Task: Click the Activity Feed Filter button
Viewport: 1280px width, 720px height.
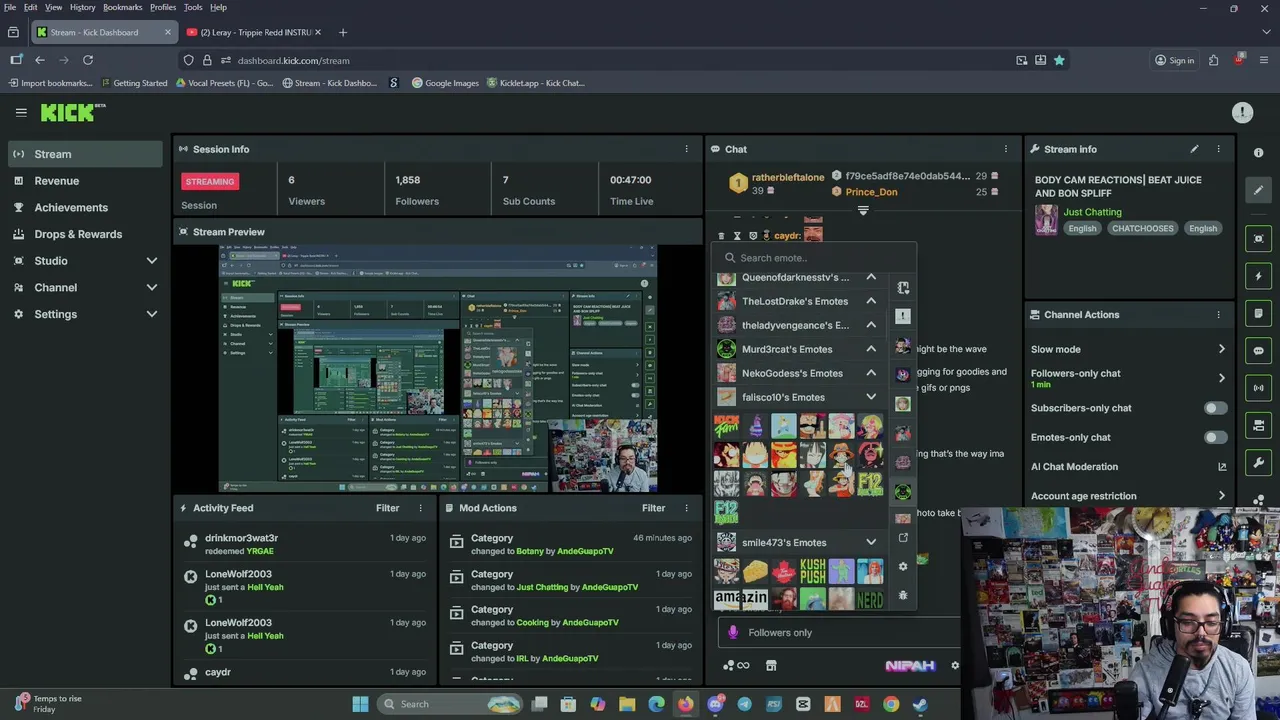Action: 387,508
